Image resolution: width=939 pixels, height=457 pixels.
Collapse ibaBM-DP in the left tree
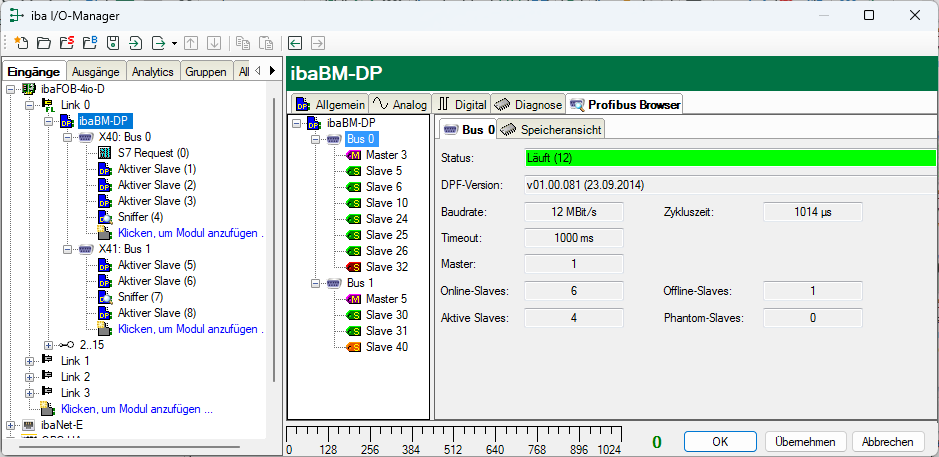point(49,121)
